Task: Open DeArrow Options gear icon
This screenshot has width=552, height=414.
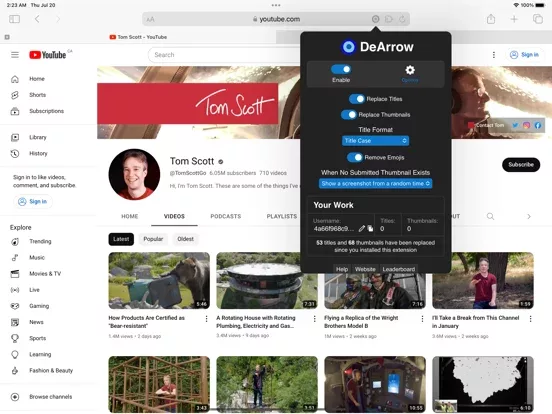Action: pyautogui.click(x=410, y=70)
